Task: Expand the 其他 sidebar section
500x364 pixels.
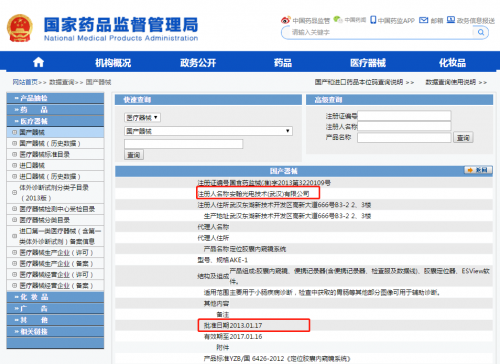Action: pyautogui.click(x=55, y=320)
